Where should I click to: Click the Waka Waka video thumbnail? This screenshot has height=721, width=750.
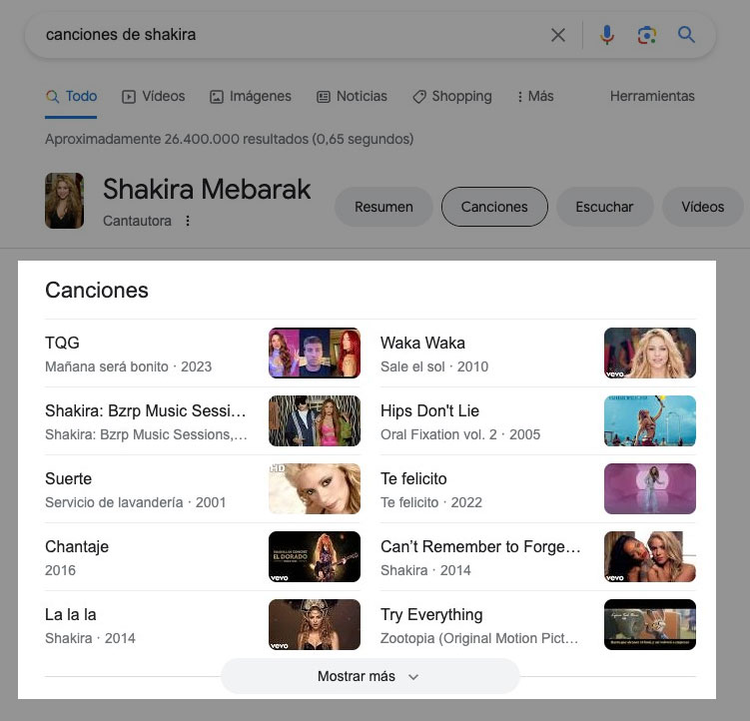pyautogui.click(x=650, y=353)
